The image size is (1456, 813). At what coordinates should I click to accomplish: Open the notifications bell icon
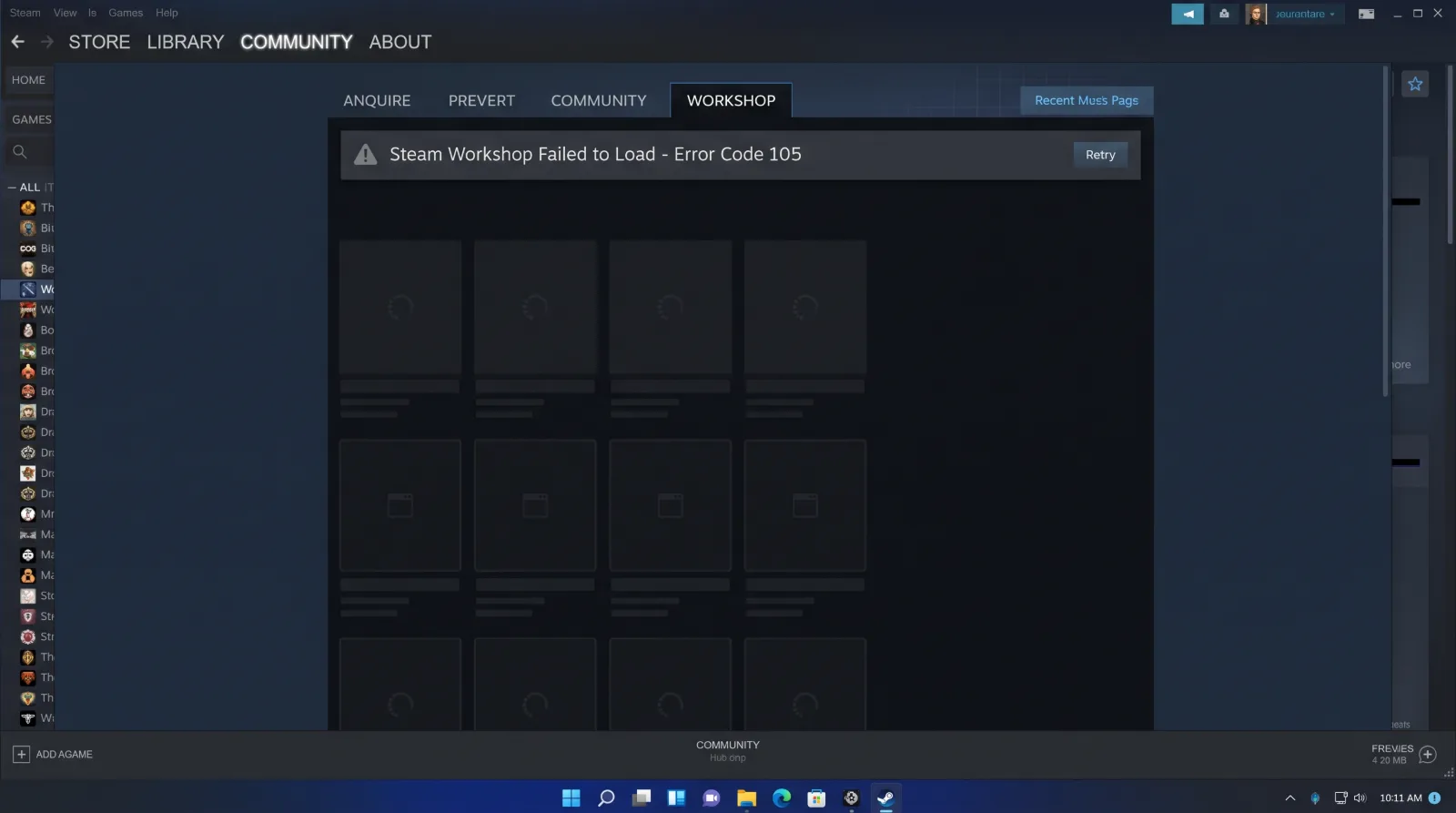1224,14
